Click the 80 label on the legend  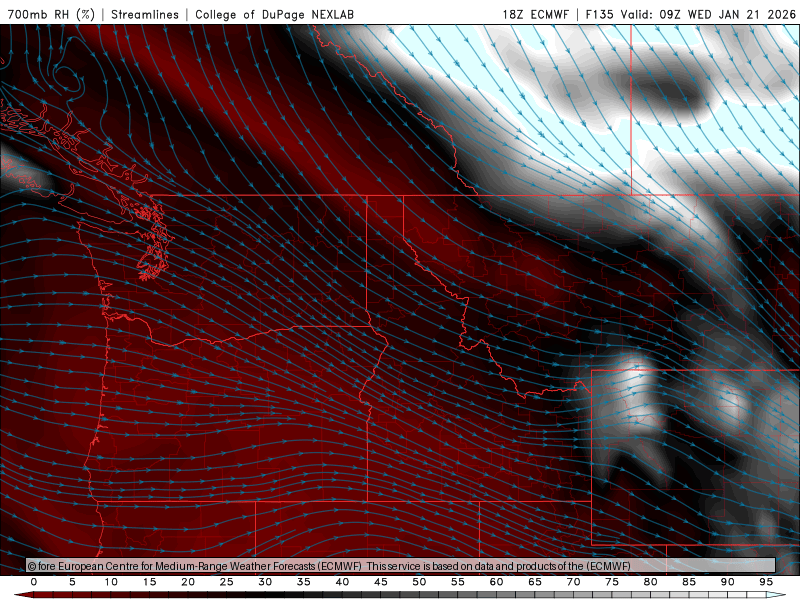pos(650,582)
